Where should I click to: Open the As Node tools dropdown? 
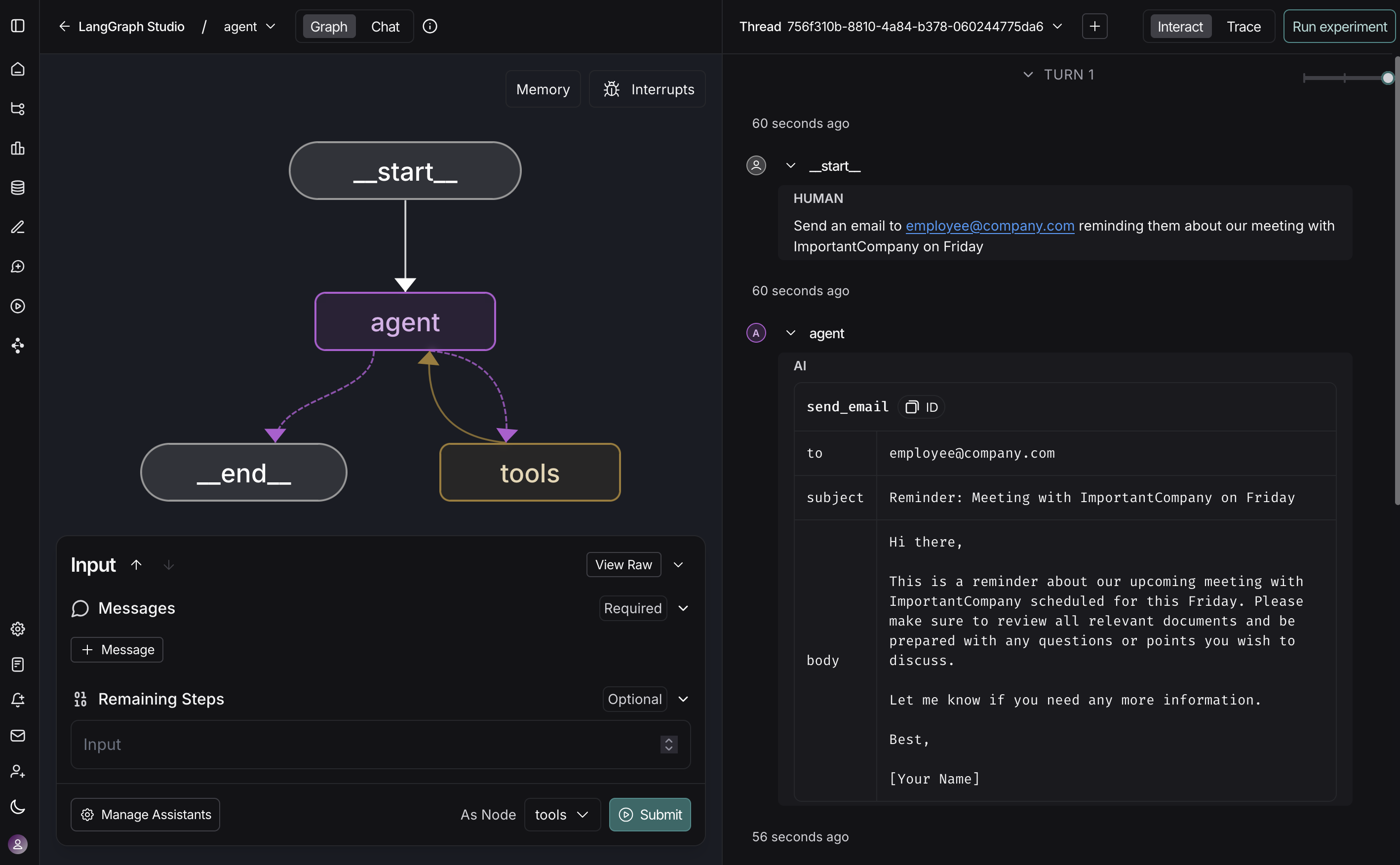point(562,814)
